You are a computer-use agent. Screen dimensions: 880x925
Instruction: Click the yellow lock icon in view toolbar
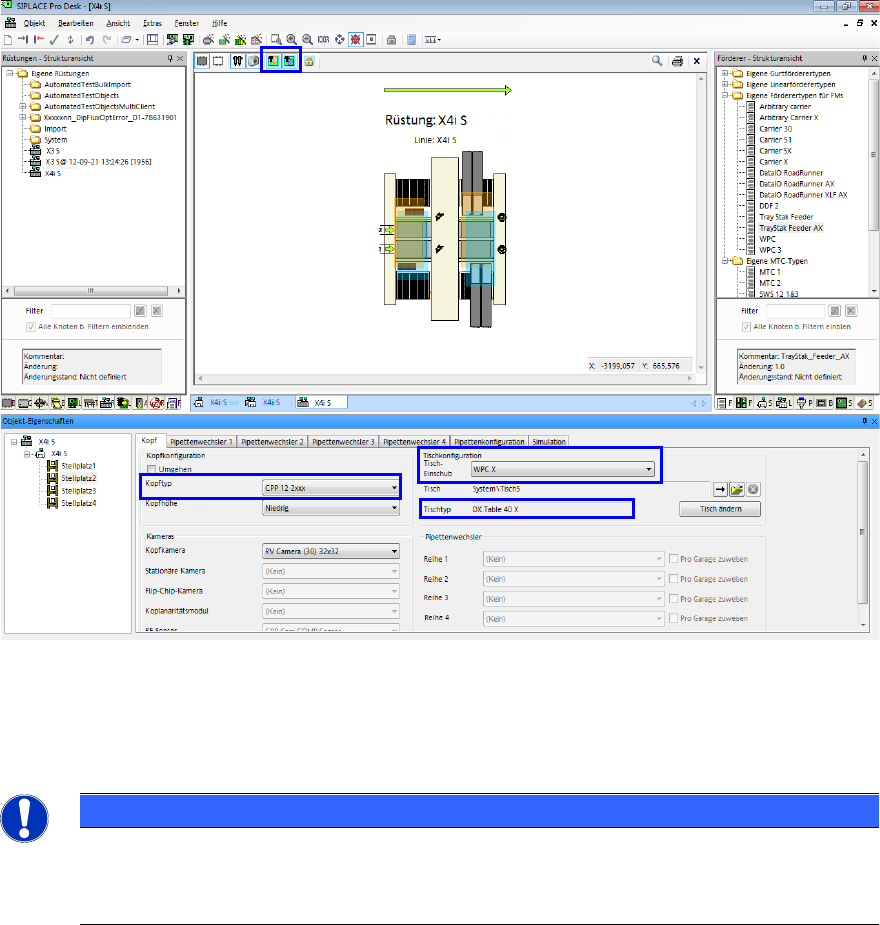(310, 61)
